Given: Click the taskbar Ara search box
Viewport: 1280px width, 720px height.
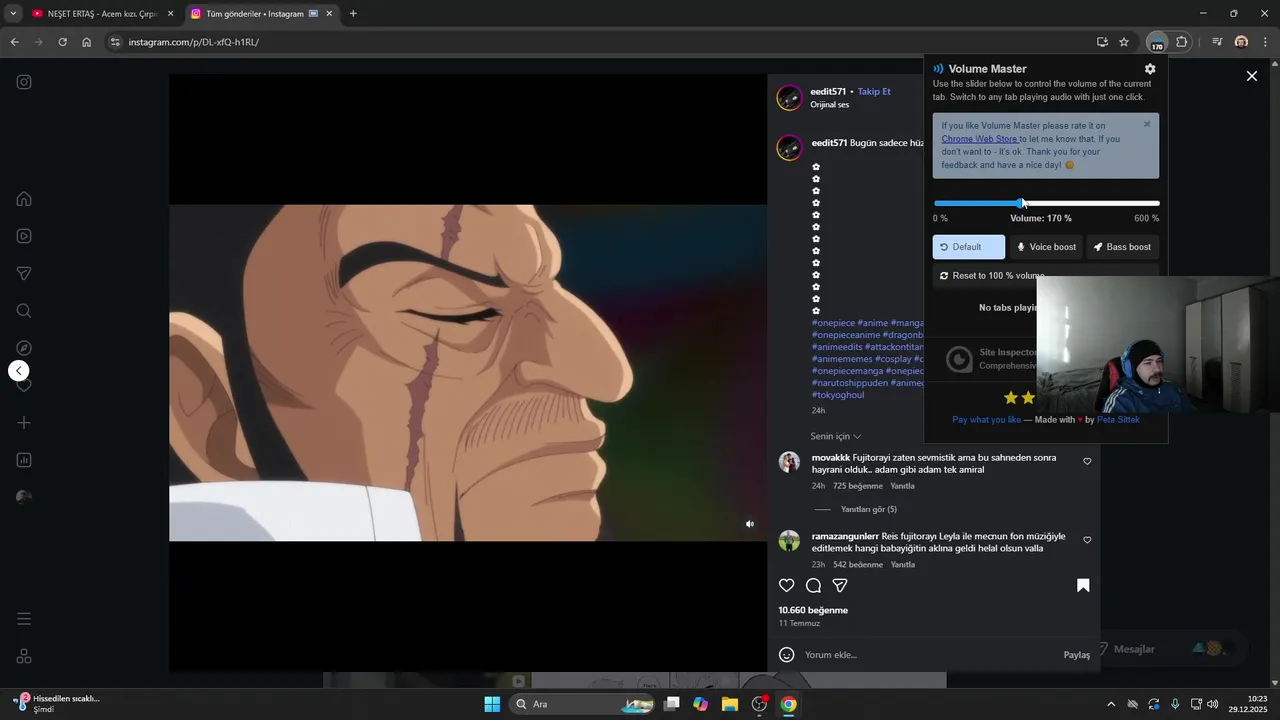Looking at the screenshot, I should pyautogui.click(x=583, y=704).
